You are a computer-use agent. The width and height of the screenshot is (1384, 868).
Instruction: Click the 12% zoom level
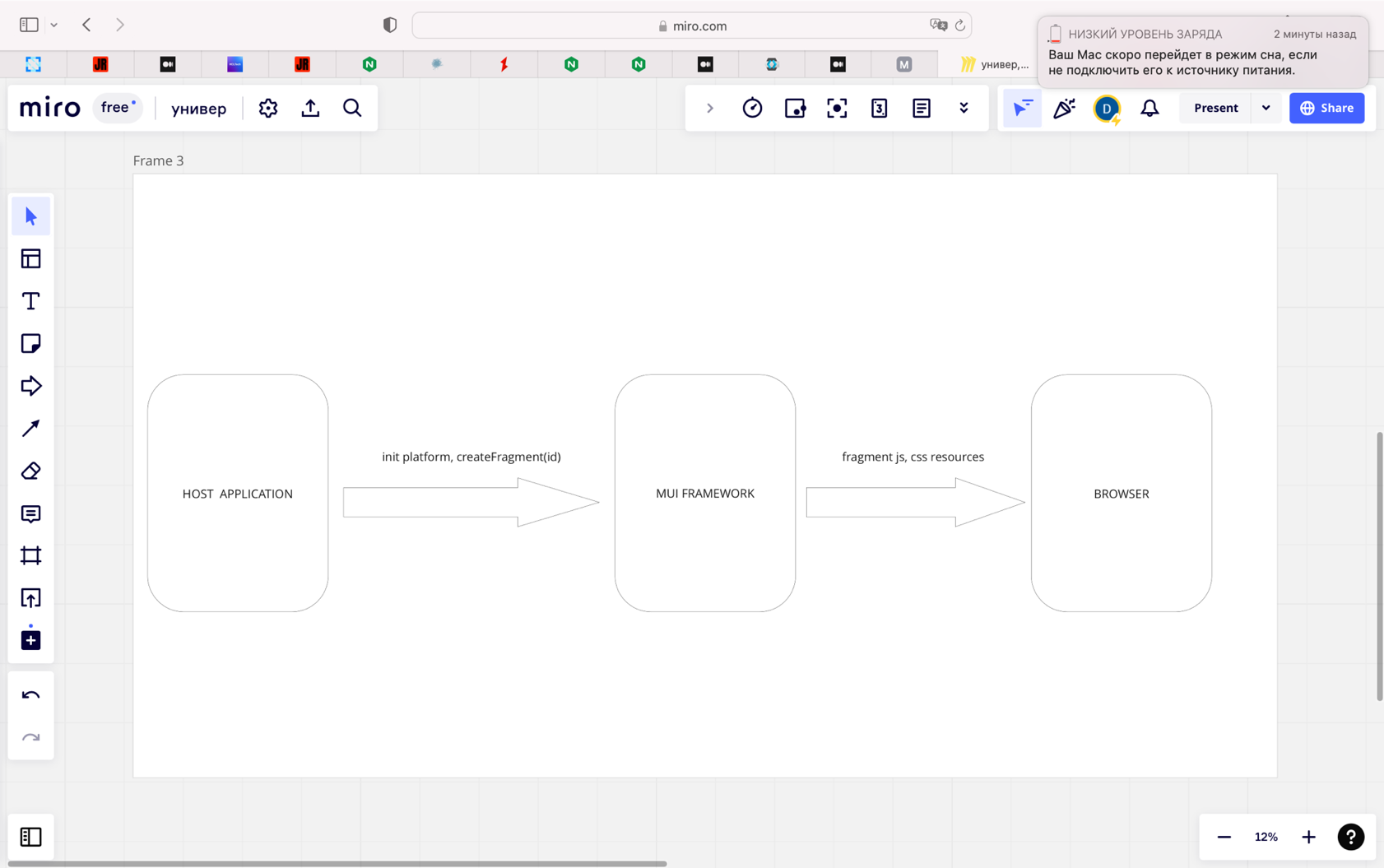(1266, 837)
